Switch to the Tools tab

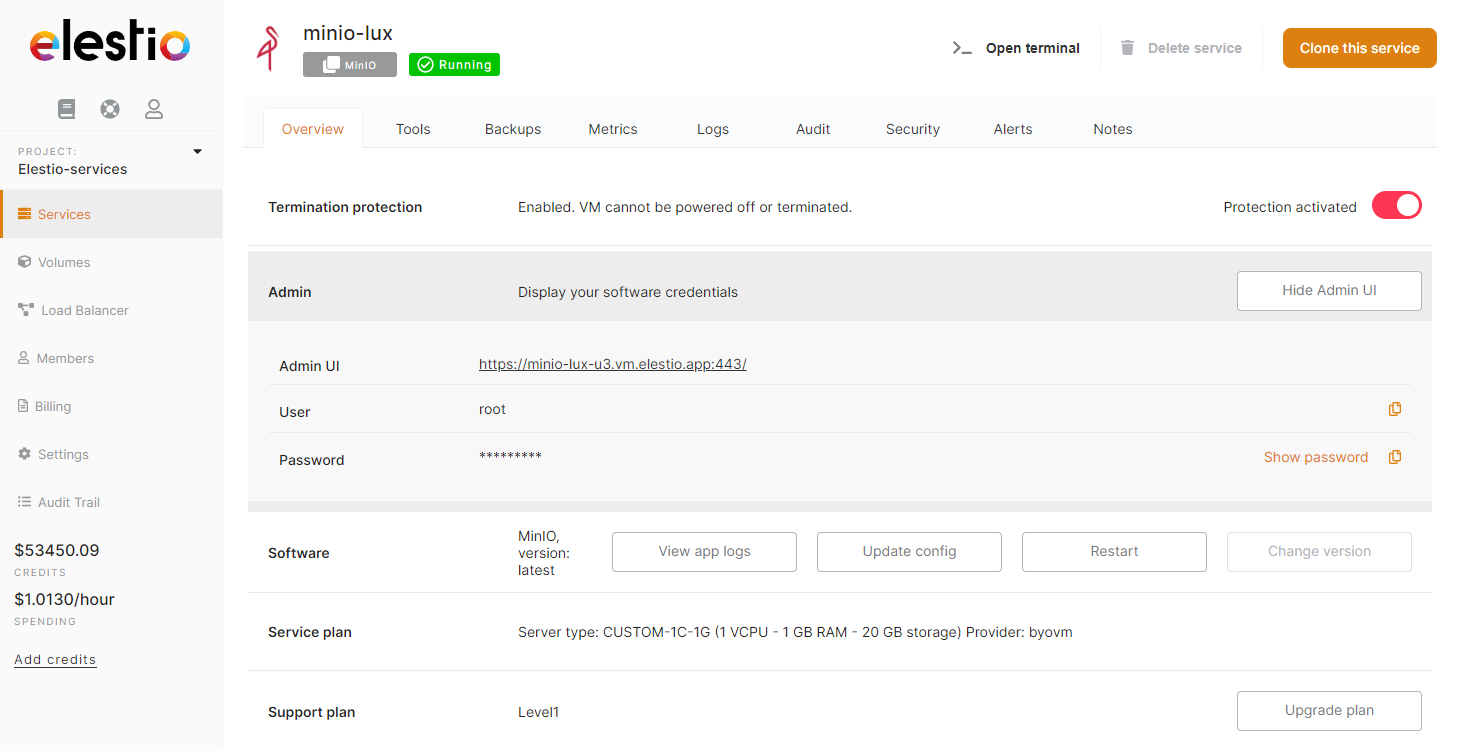pyautogui.click(x=413, y=129)
